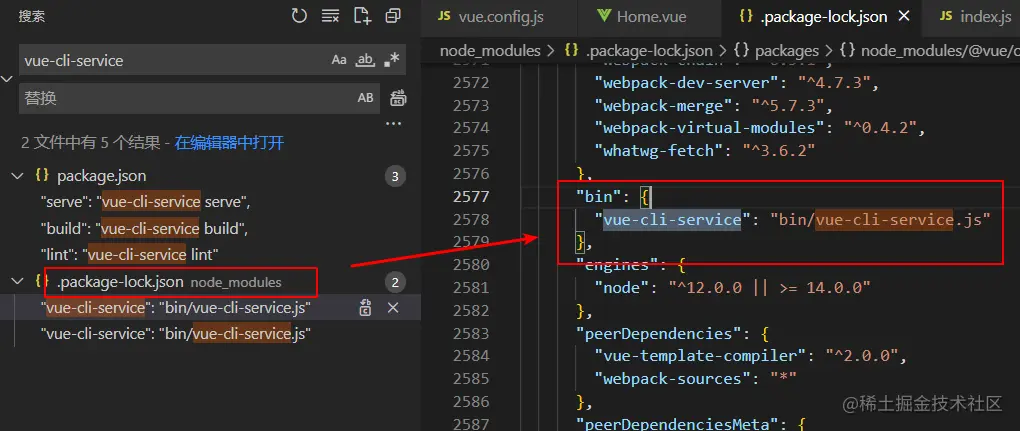Collapse package.json result group
This screenshot has height=431, width=1020.
click(16, 176)
